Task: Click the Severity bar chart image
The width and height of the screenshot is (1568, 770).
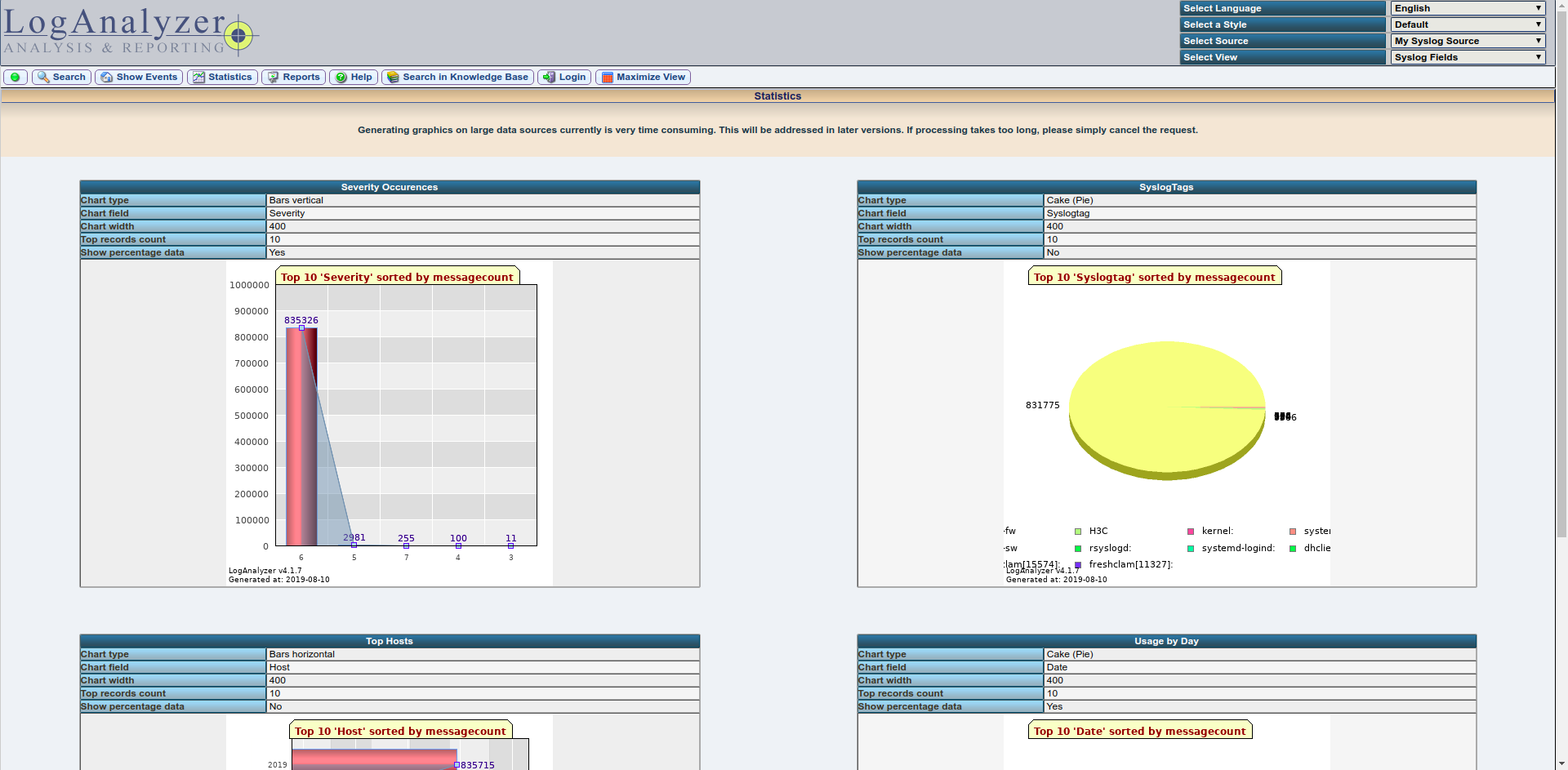Action: pos(390,423)
